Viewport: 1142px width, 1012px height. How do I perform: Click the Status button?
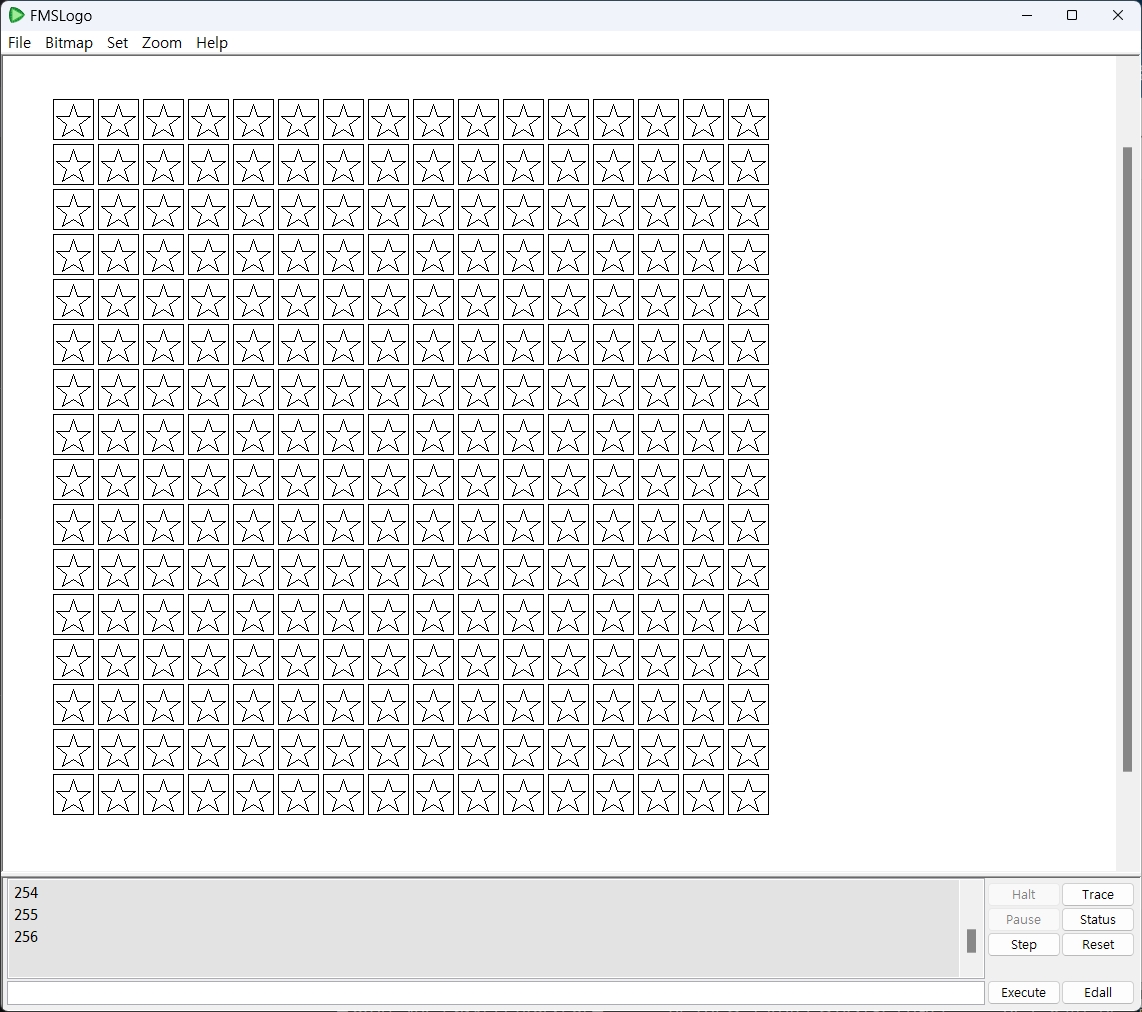(1098, 920)
